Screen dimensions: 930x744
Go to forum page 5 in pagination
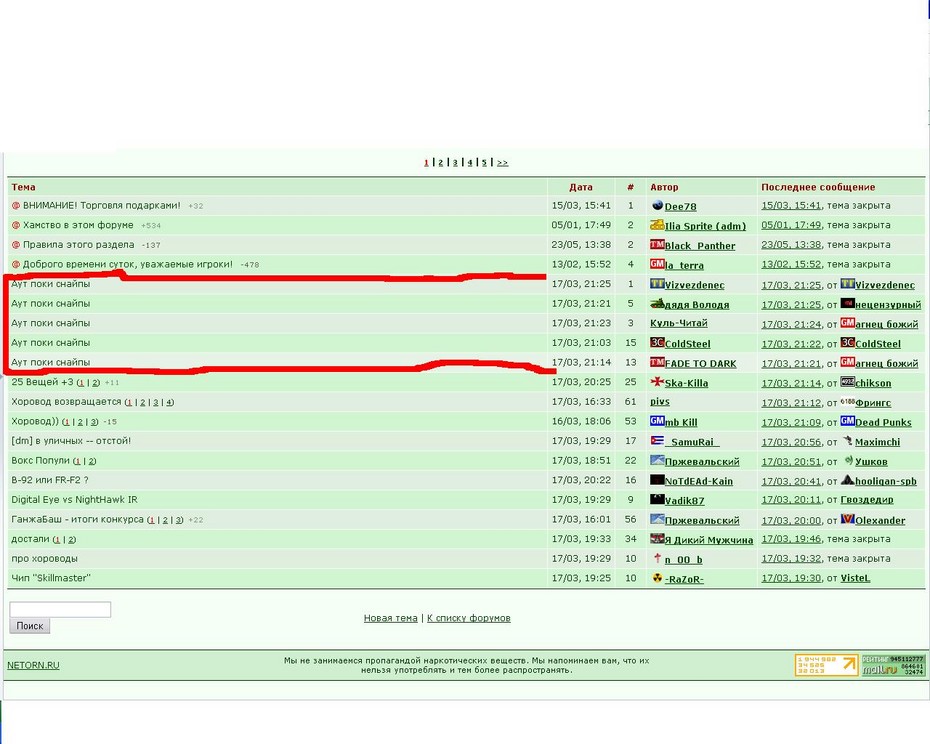[x=484, y=163]
